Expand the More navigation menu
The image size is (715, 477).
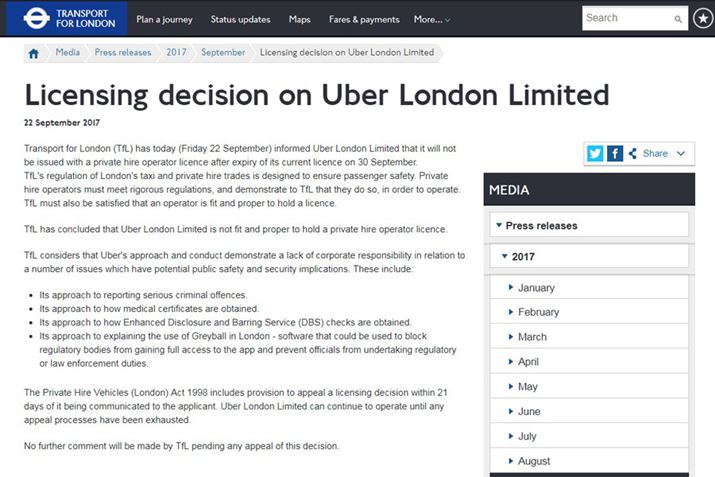pos(431,19)
